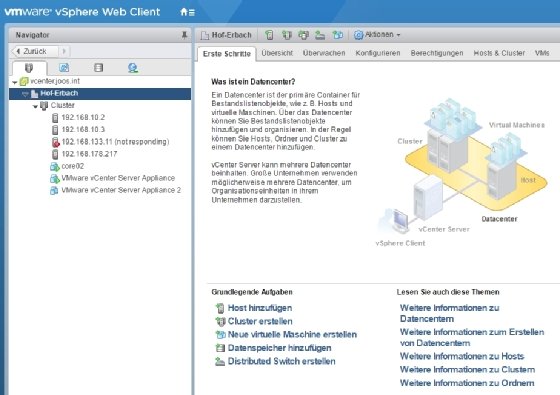Select VMware vCenter Server Appliance VM
Image resolution: width=560 pixels, height=395 pixels.
(118, 178)
